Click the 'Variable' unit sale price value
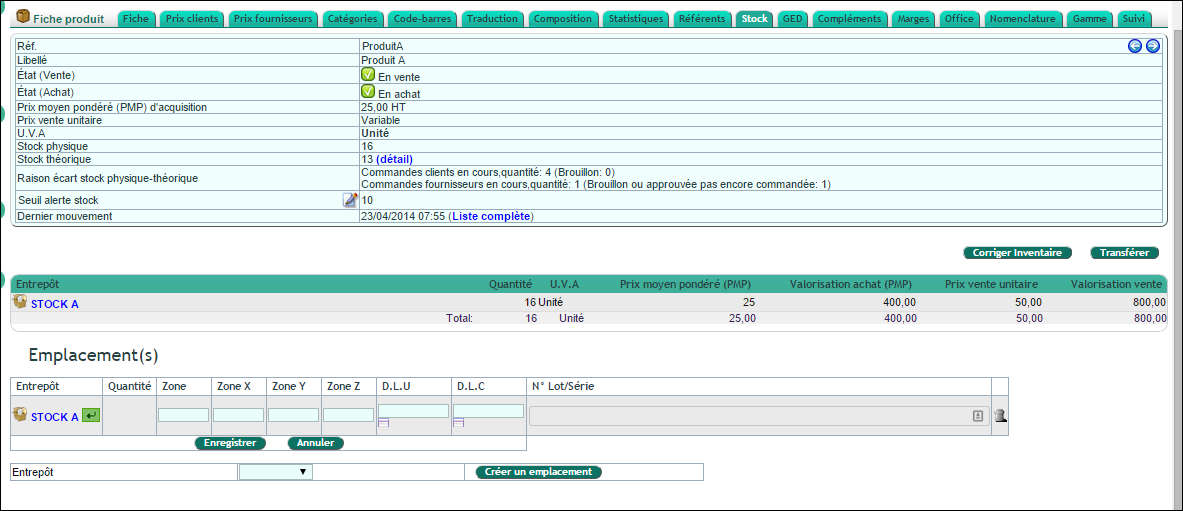Viewport: 1183px width, 511px height. [380, 120]
